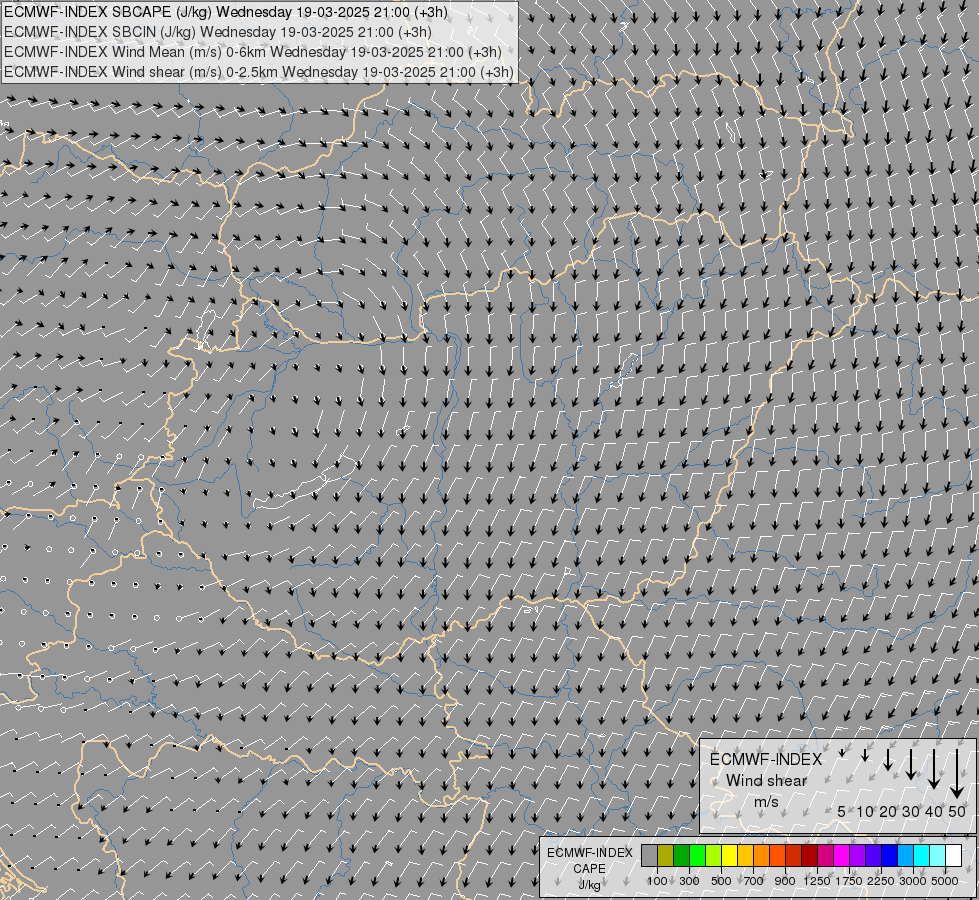This screenshot has height=900, width=979.
Task: Pick the bright magenta CAPE swatch
Action: tap(842, 856)
